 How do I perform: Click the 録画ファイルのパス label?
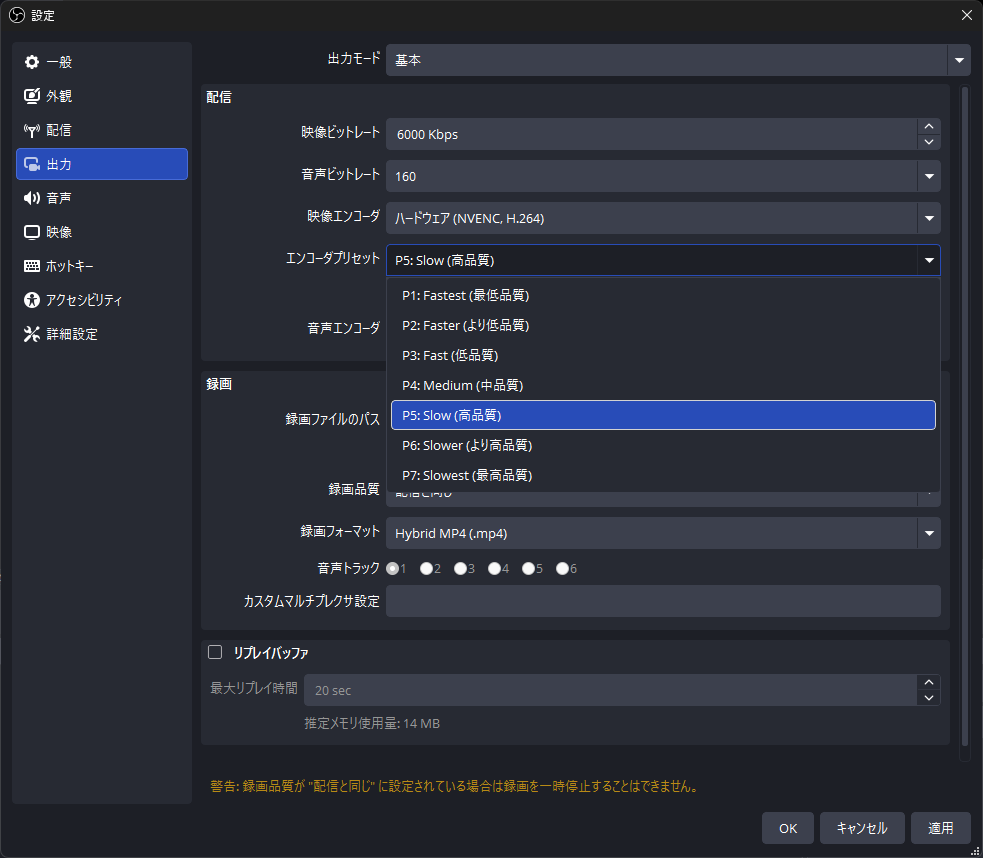click(333, 419)
